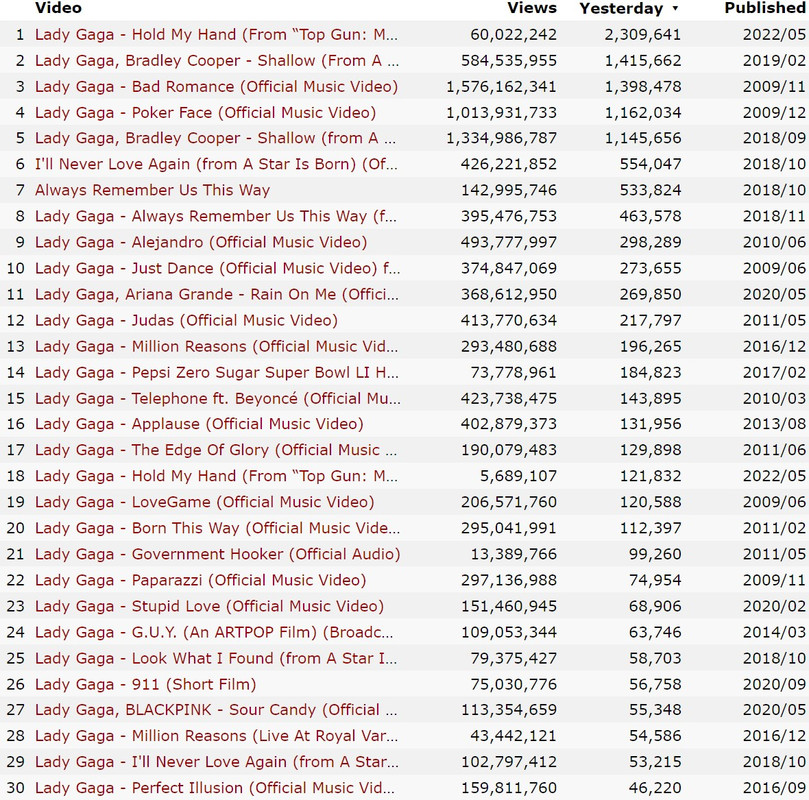
Task: Select published date 2020/09
Action: [774, 684]
